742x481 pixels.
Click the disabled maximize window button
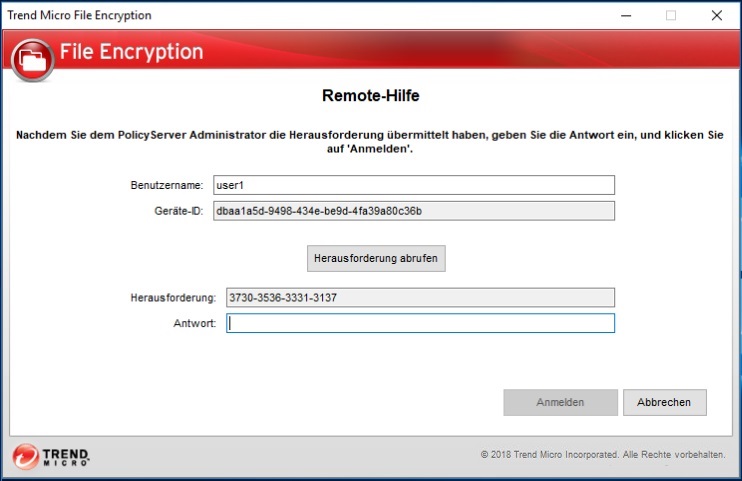click(x=671, y=15)
